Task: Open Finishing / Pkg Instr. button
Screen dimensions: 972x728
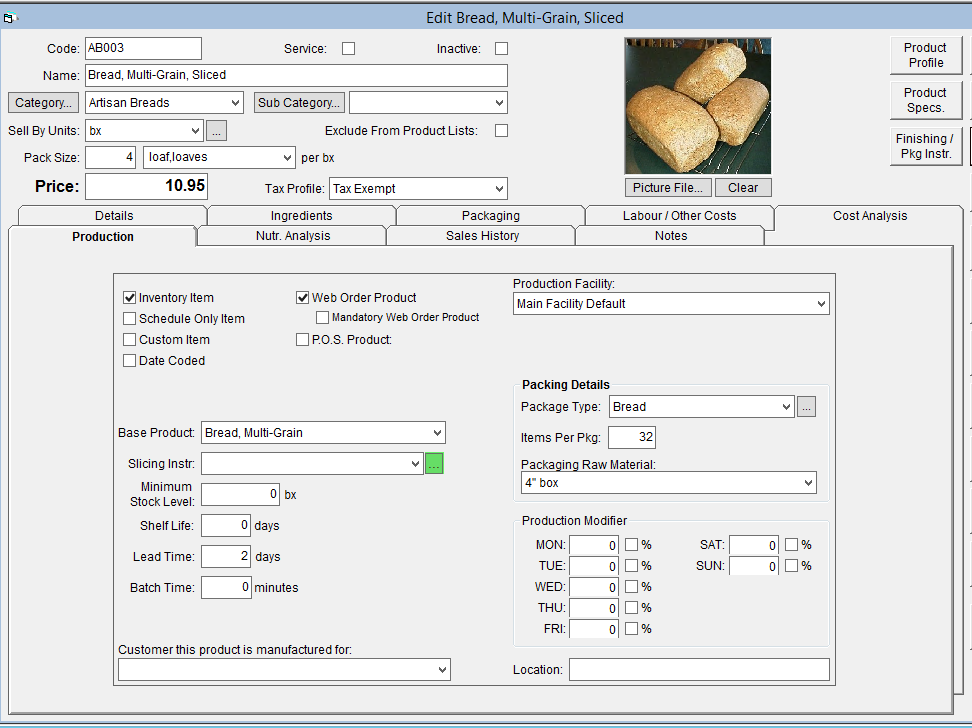Action: (926, 146)
